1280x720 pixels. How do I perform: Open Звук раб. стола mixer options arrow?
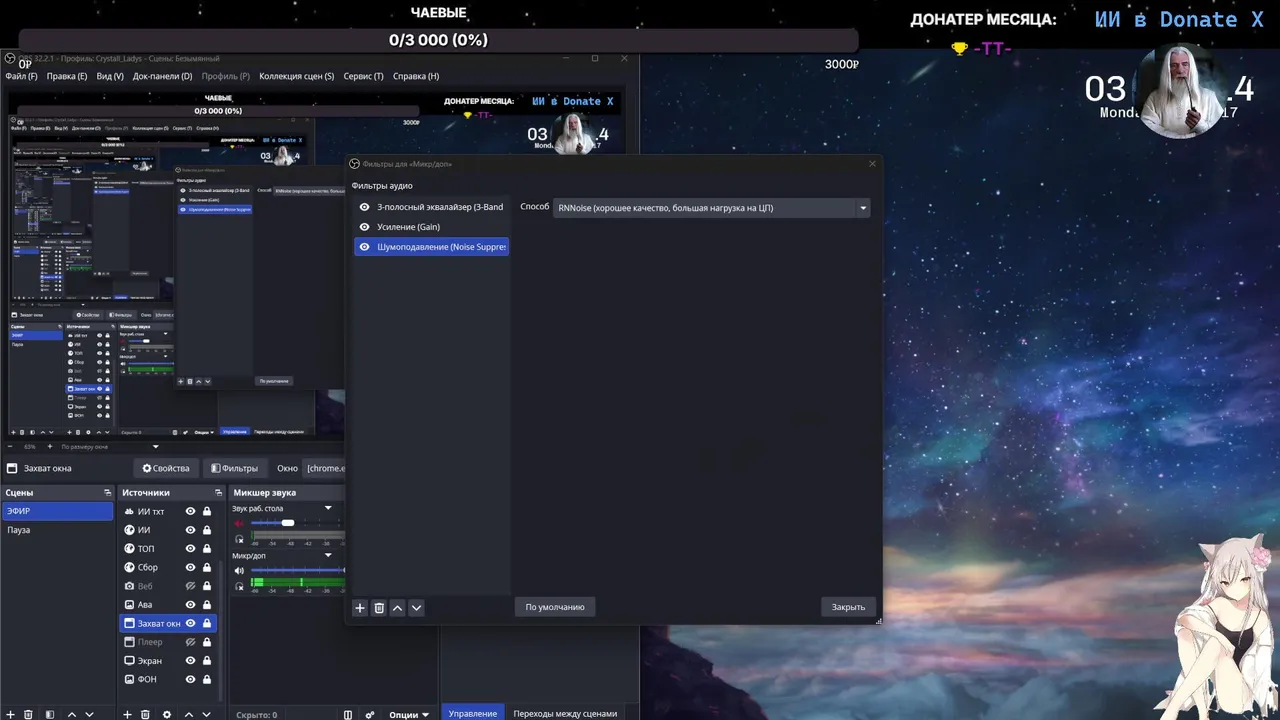coord(327,509)
